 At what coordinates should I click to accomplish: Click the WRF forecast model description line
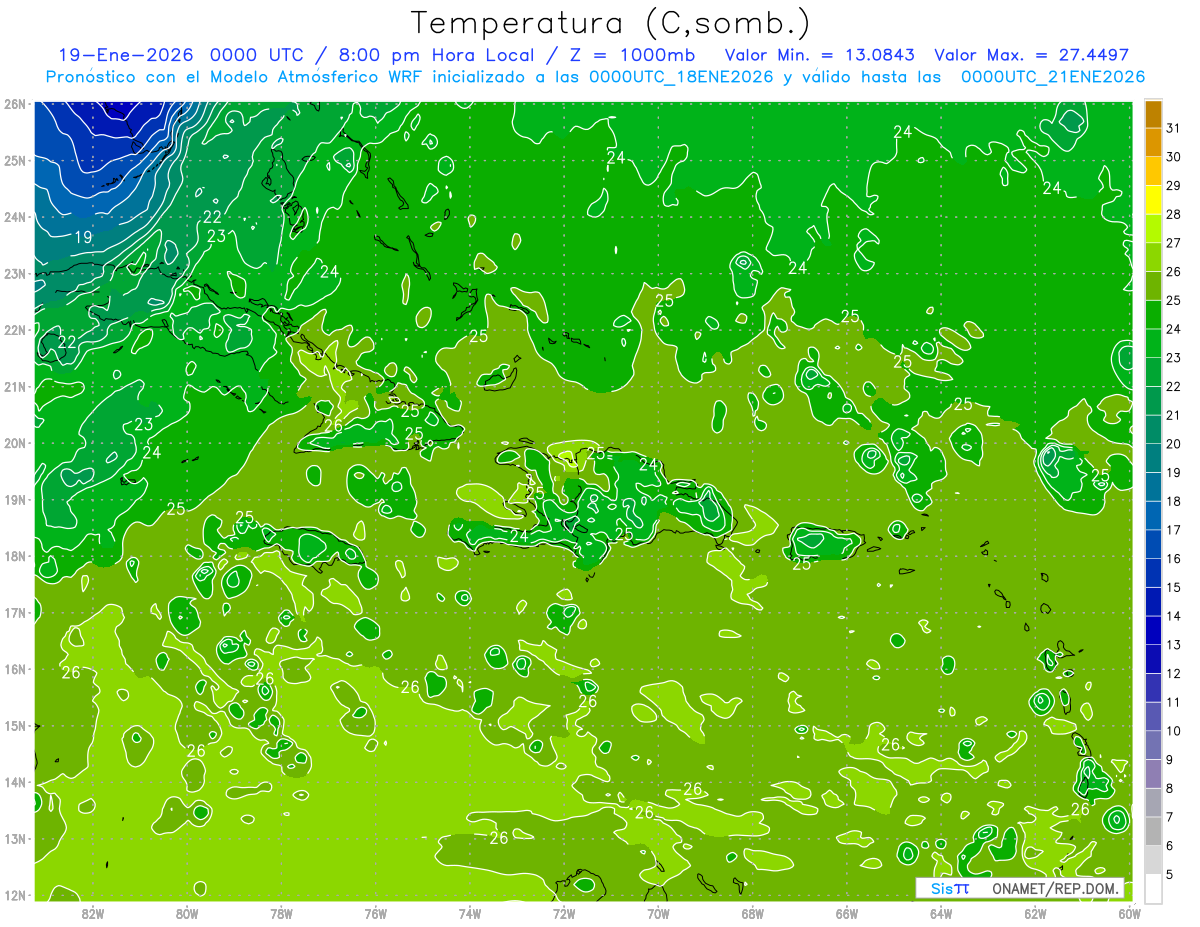point(595,77)
